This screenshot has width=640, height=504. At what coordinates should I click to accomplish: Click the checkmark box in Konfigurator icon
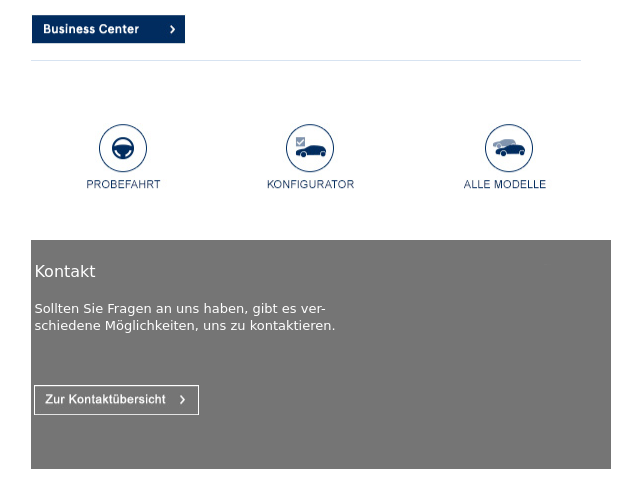click(x=300, y=142)
